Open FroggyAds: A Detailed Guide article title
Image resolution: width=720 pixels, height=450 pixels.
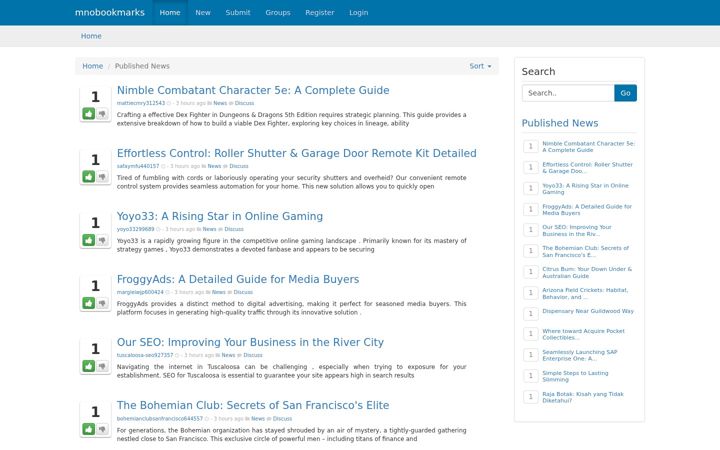238,279
